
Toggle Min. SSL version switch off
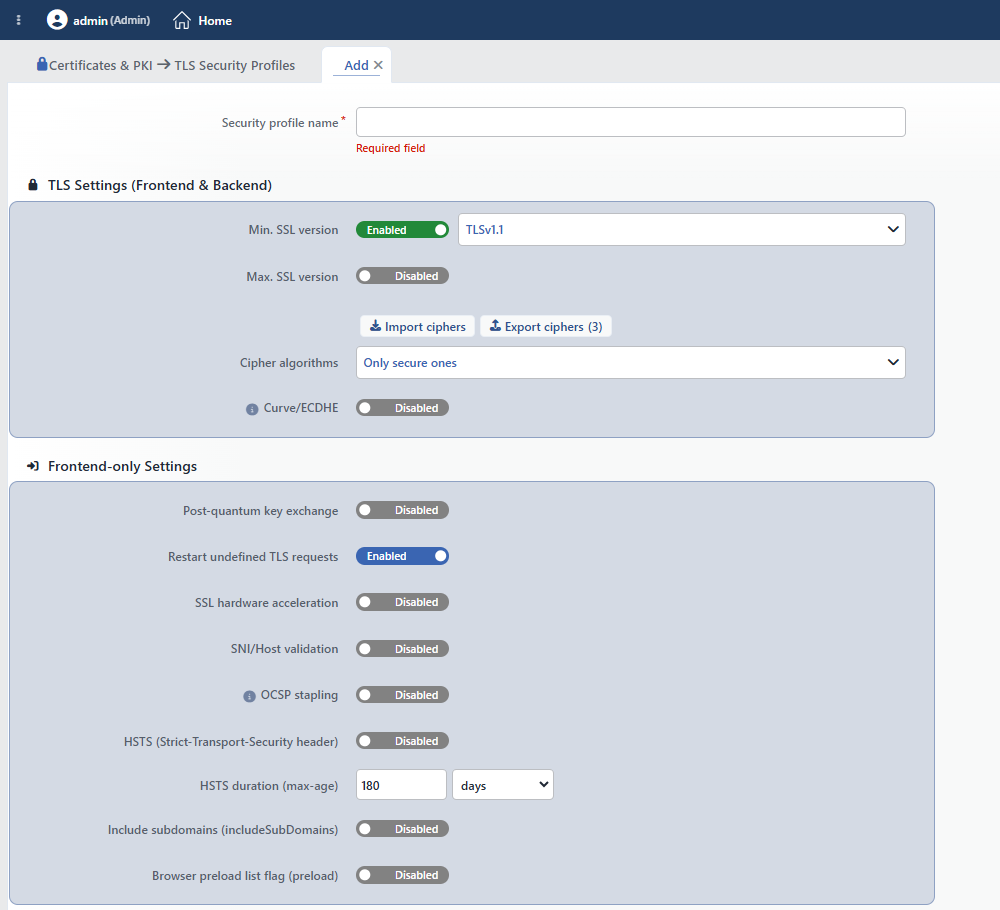[402, 230]
